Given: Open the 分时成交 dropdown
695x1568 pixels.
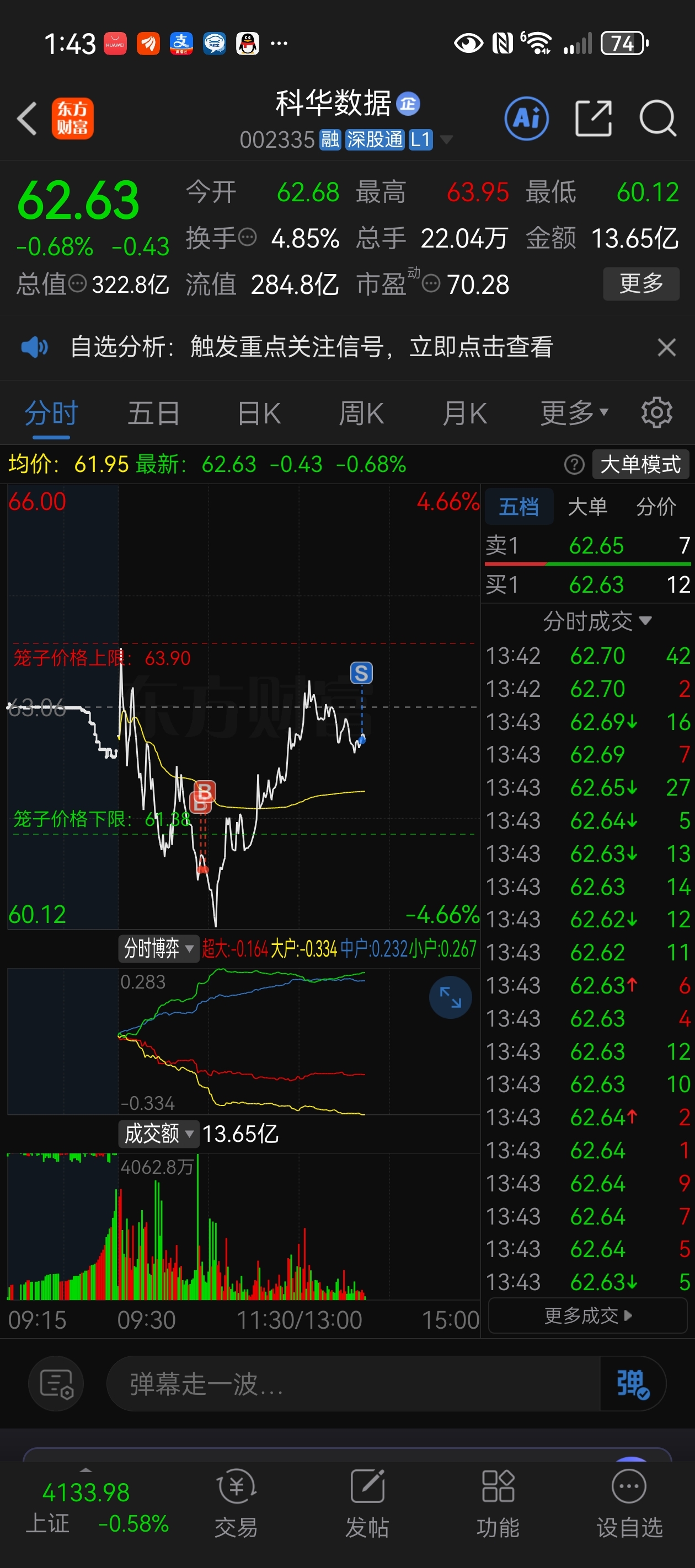Looking at the screenshot, I should tap(597, 621).
